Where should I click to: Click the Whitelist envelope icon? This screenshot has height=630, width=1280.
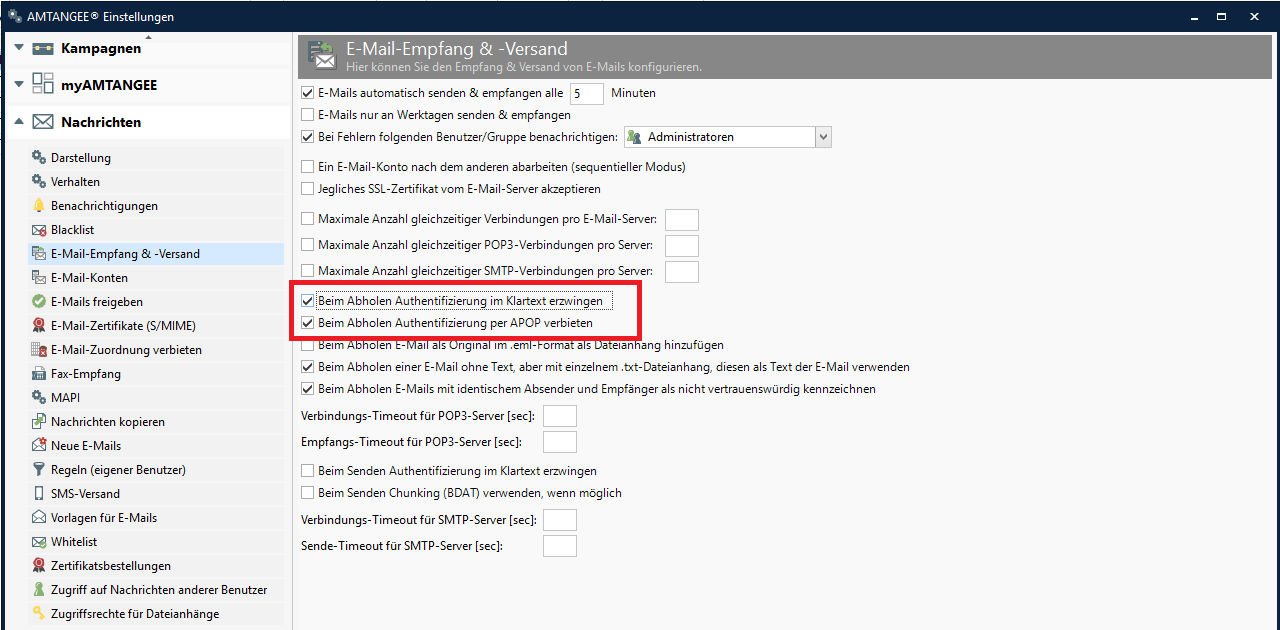[x=39, y=542]
